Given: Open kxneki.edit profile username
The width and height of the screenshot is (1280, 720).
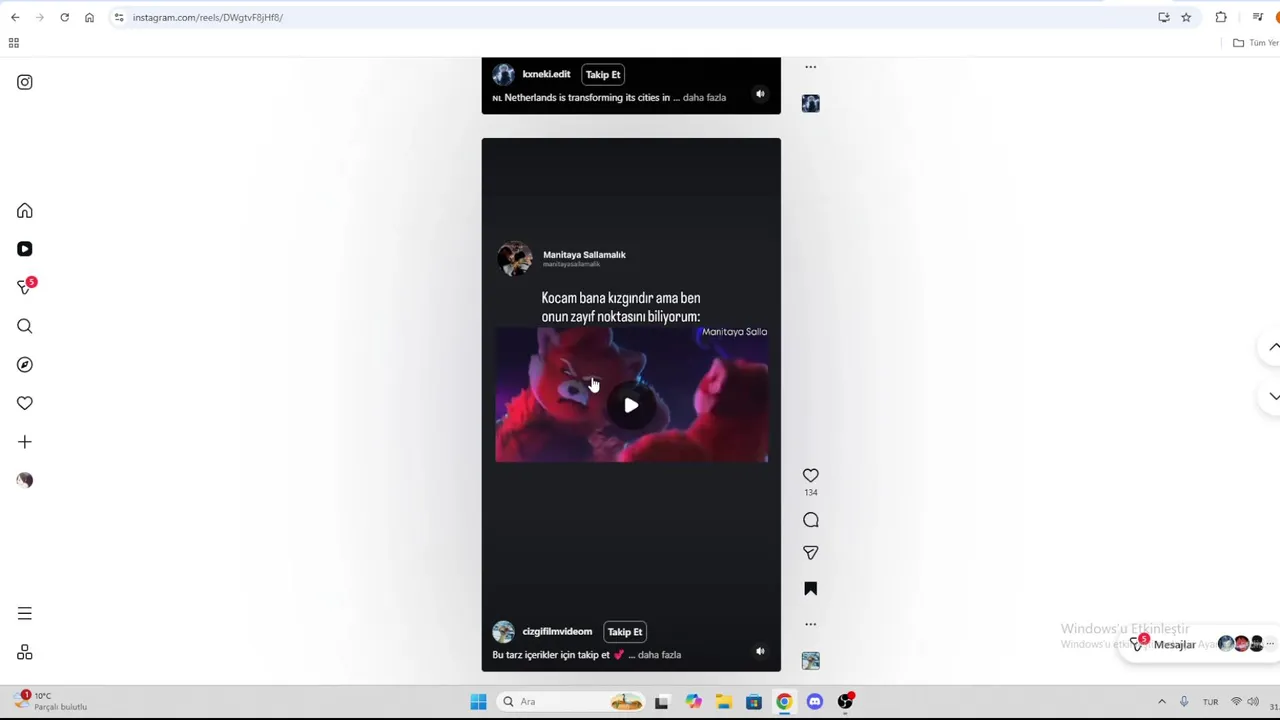Looking at the screenshot, I should click(546, 74).
